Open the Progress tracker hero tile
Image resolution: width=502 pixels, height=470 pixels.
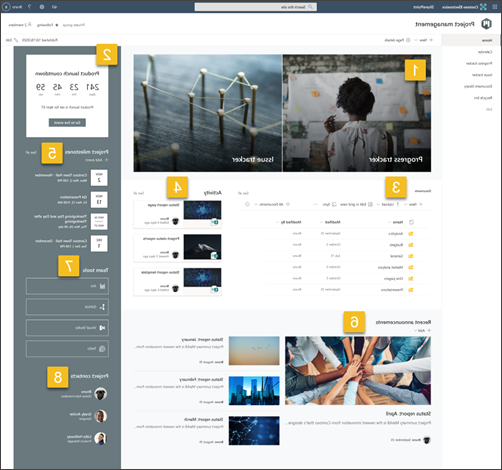tap(357, 113)
